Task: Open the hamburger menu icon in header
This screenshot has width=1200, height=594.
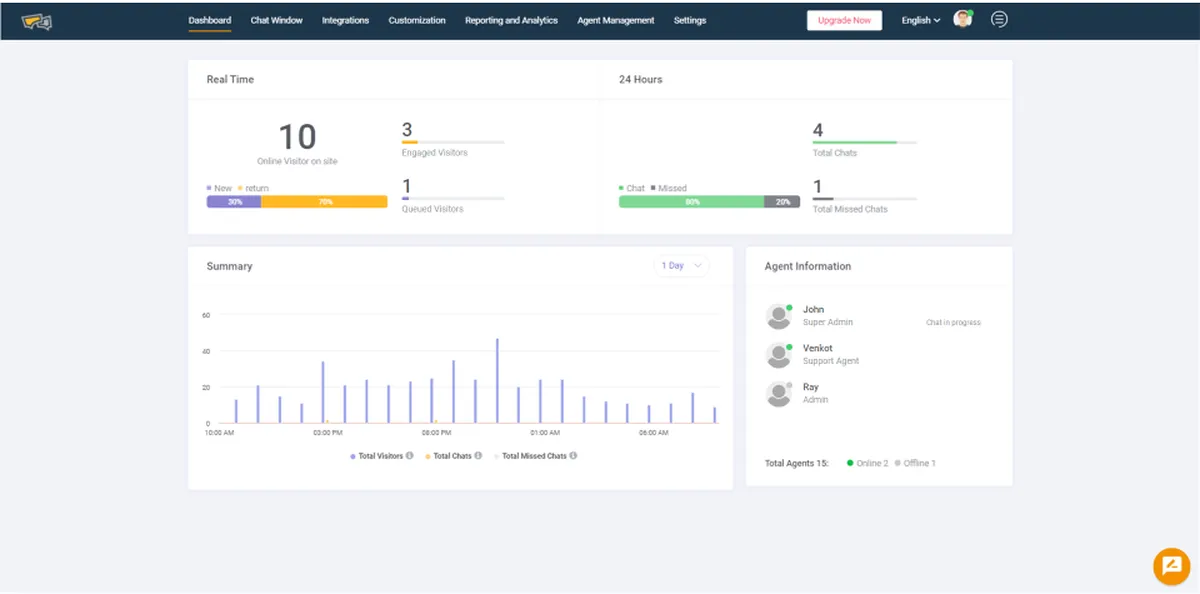Action: (999, 19)
